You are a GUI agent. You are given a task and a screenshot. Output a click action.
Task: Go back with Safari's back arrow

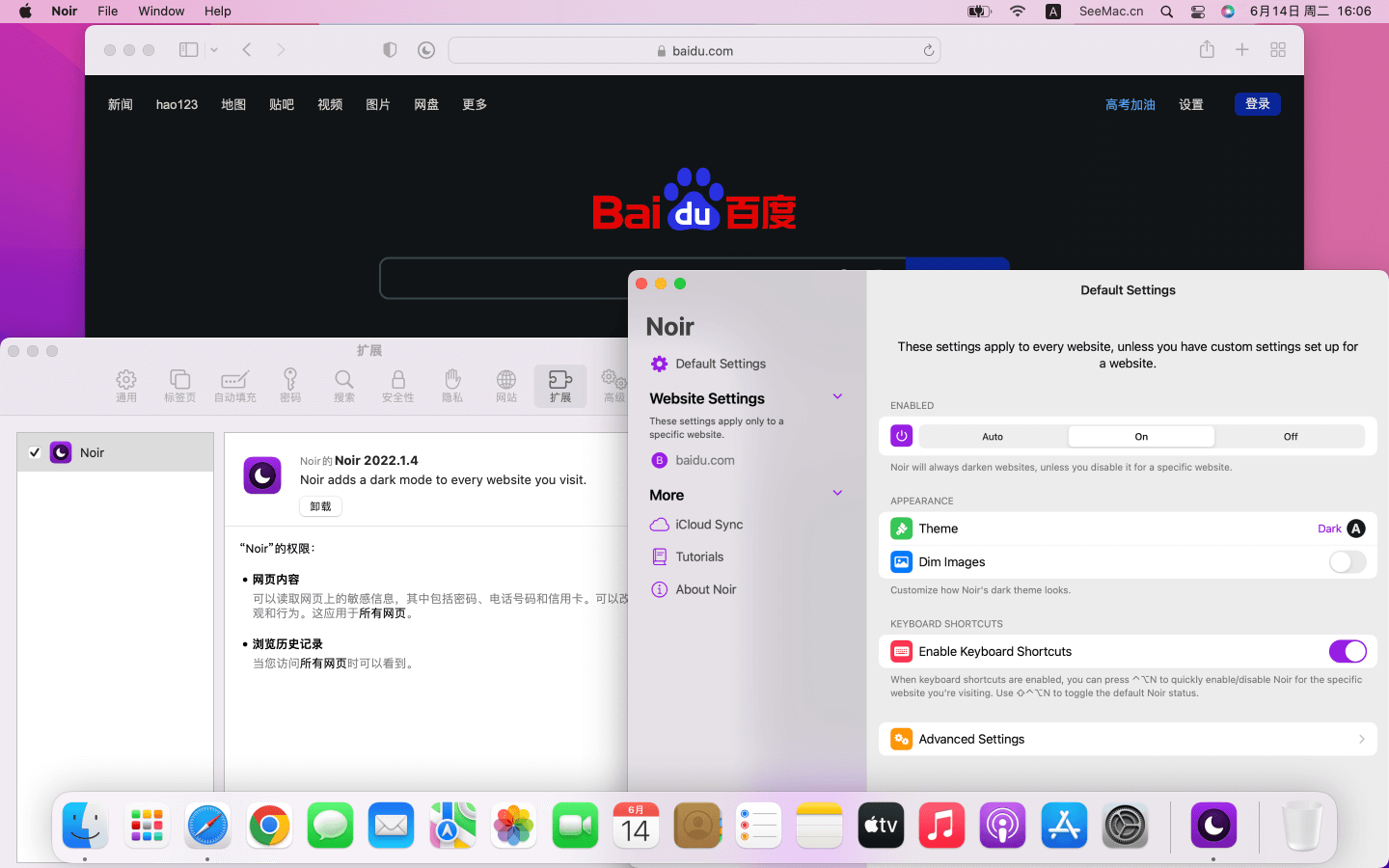coord(247,50)
